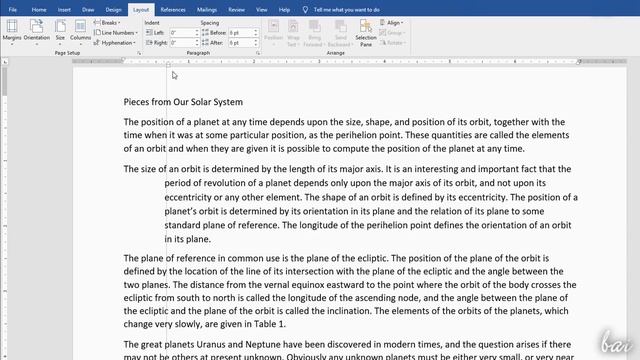The image size is (640, 360).
Task: Expand the Group dropdown
Action: pos(392,33)
